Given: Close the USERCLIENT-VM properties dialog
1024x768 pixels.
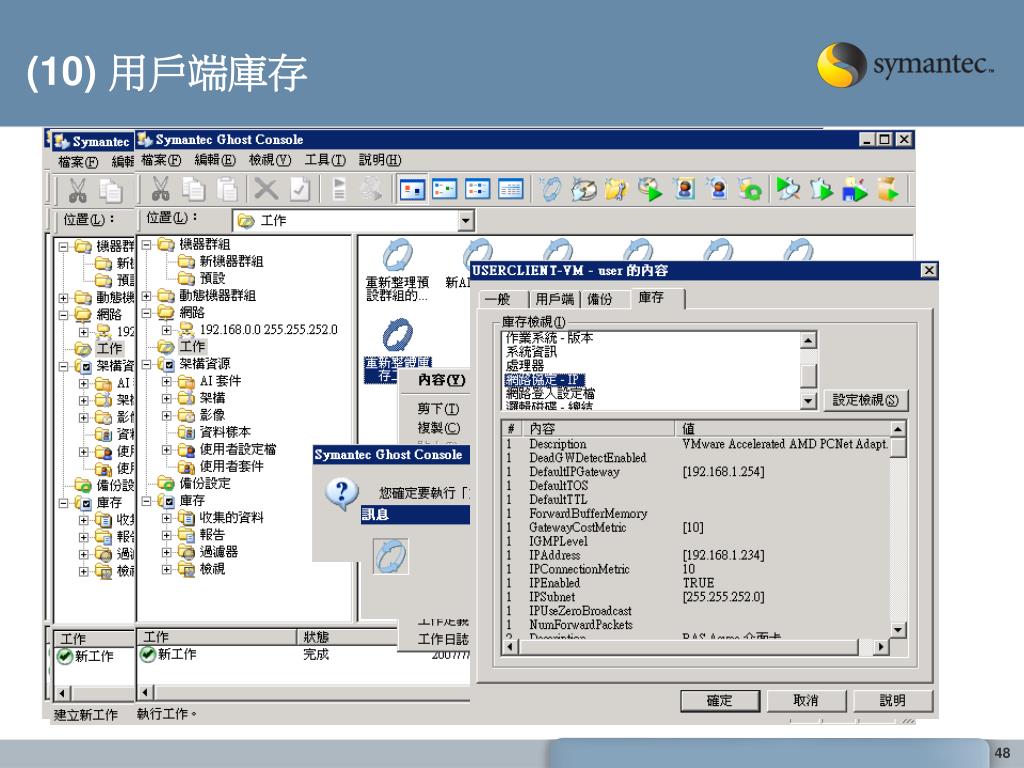Looking at the screenshot, I should pyautogui.click(x=929, y=270).
